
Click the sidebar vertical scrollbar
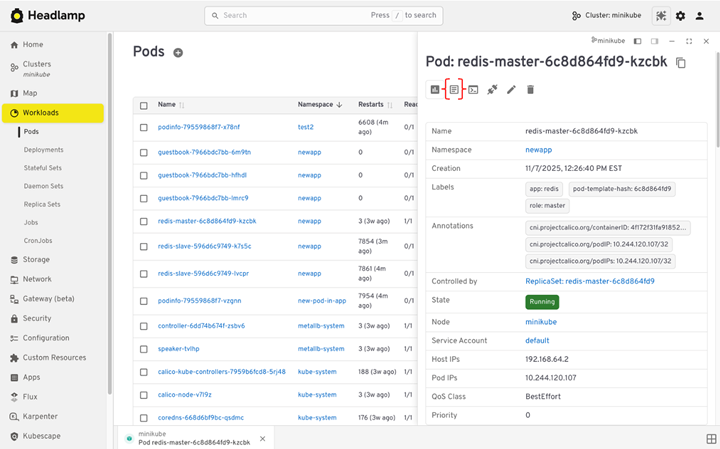(109, 213)
